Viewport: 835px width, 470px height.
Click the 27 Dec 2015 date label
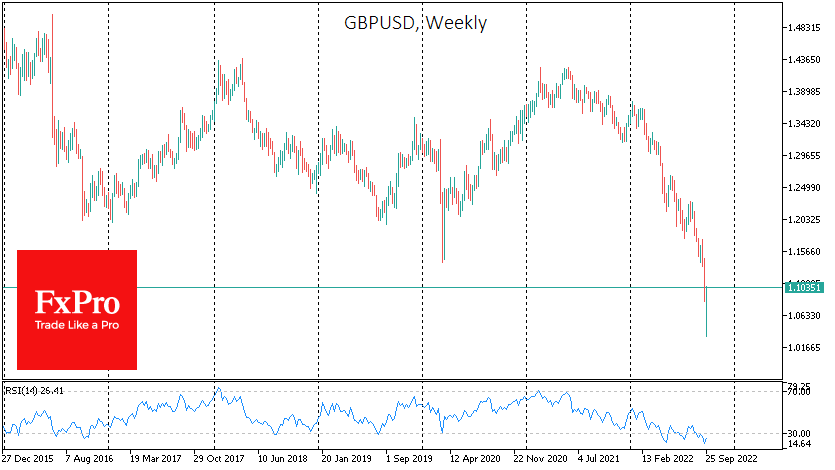(28, 458)
